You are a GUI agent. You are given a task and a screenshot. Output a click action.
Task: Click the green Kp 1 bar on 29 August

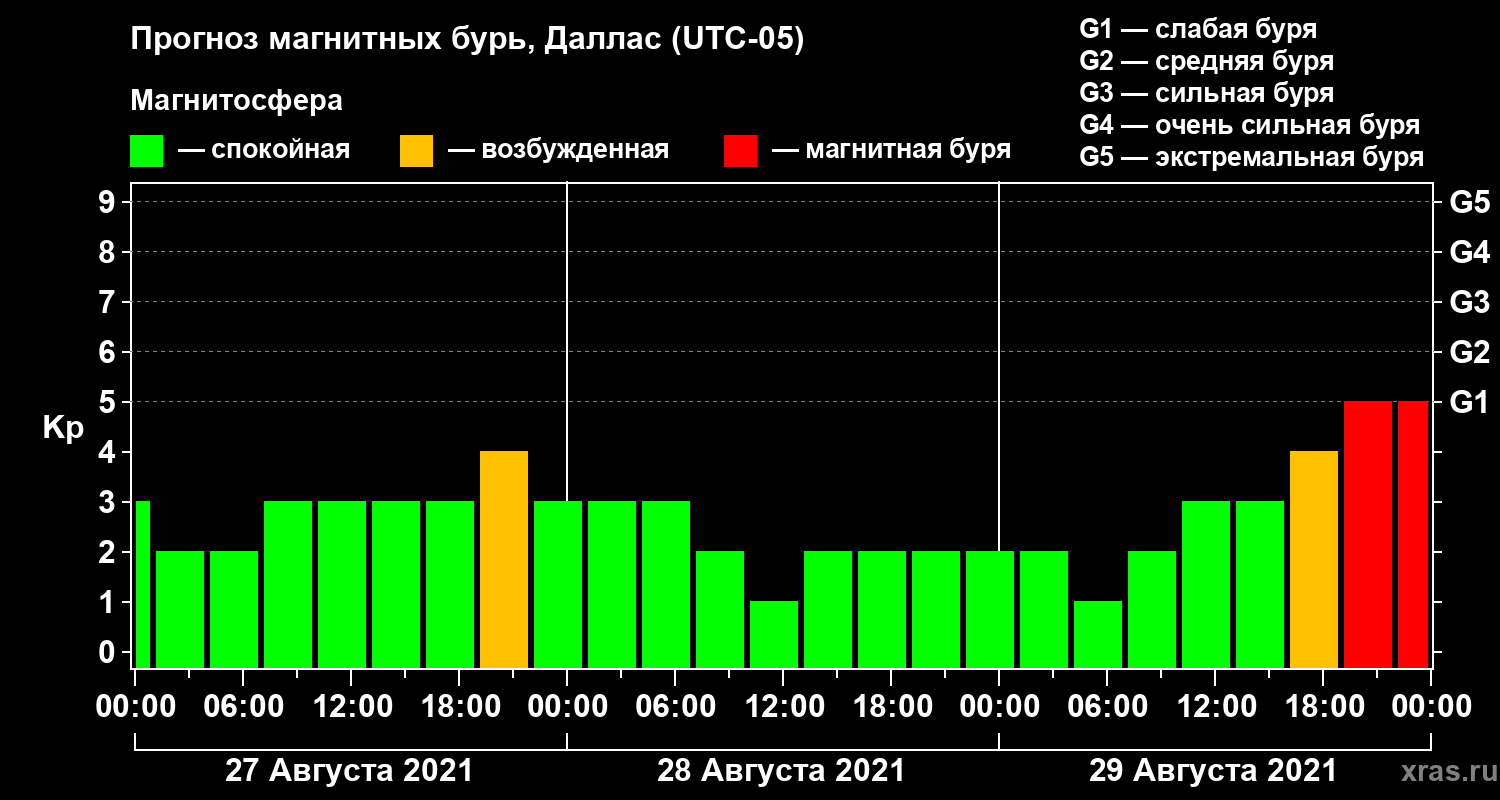(x=1098, y=634)
